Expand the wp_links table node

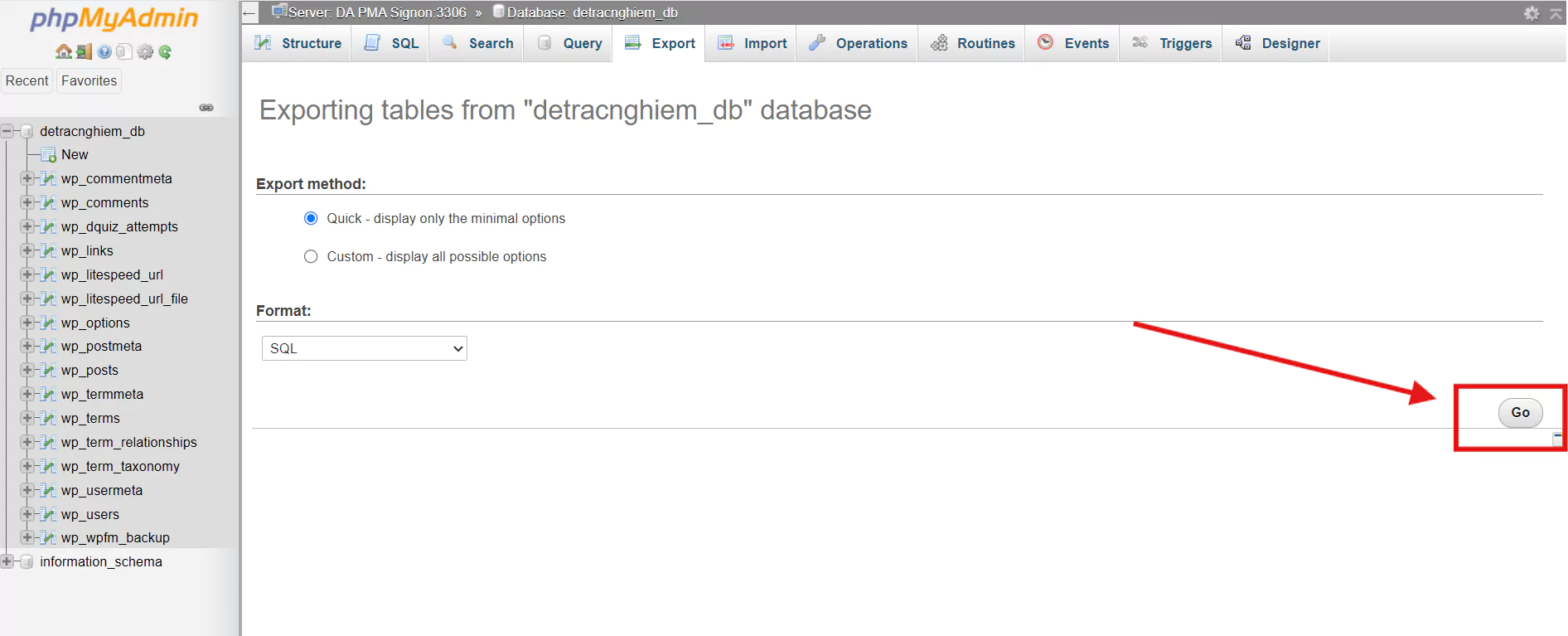(x=27, y=250)
